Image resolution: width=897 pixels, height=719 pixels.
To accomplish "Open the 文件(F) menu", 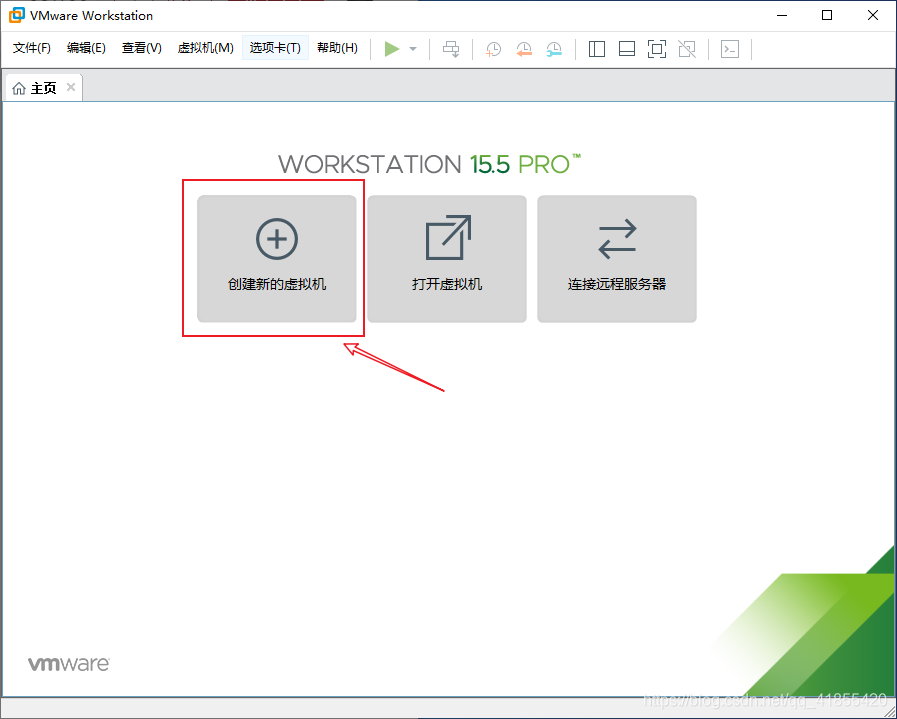I will pos(32,47).
